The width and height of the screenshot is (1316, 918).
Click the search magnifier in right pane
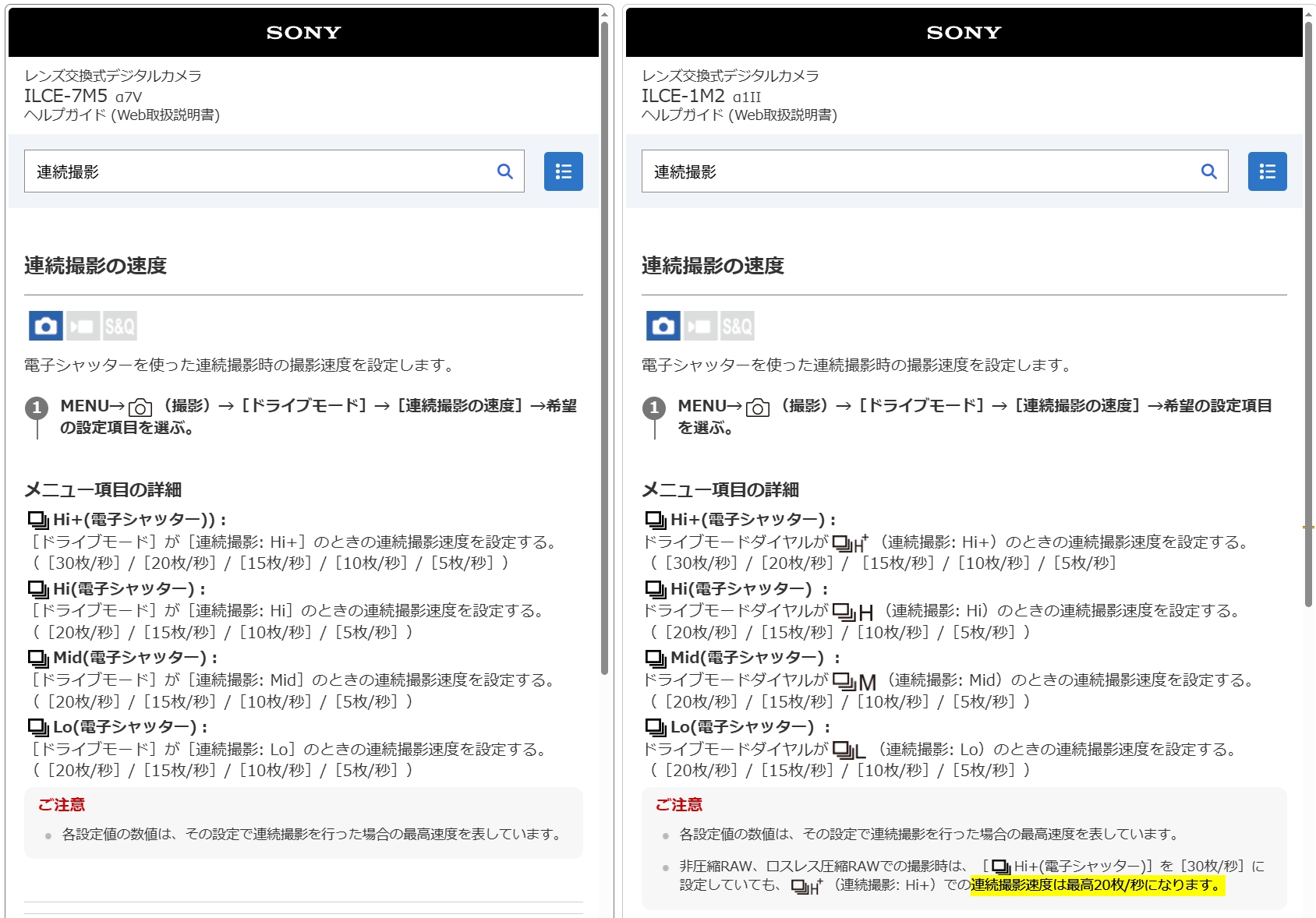pos(1208,171)
